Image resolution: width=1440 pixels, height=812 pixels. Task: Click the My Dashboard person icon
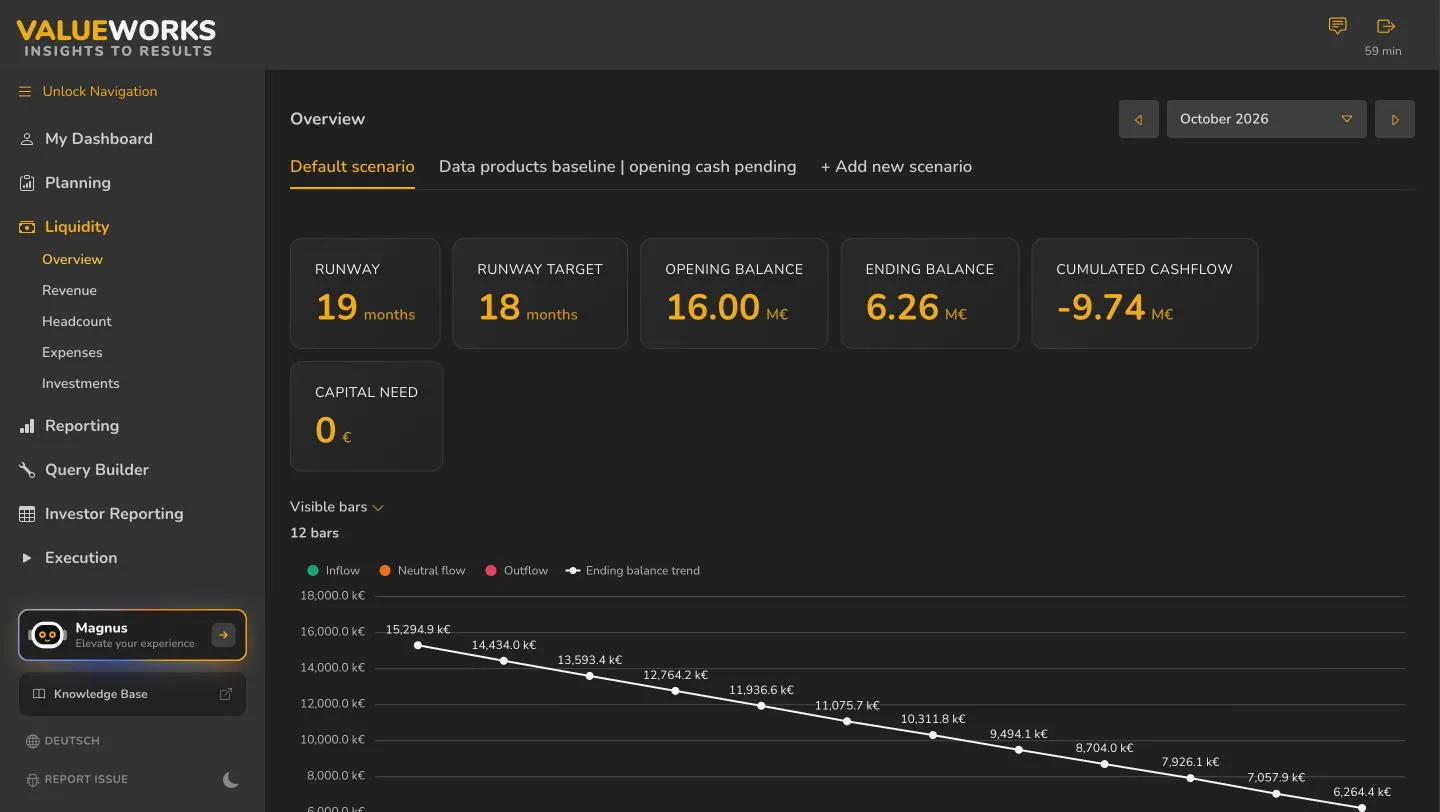(x=27, y=139)
